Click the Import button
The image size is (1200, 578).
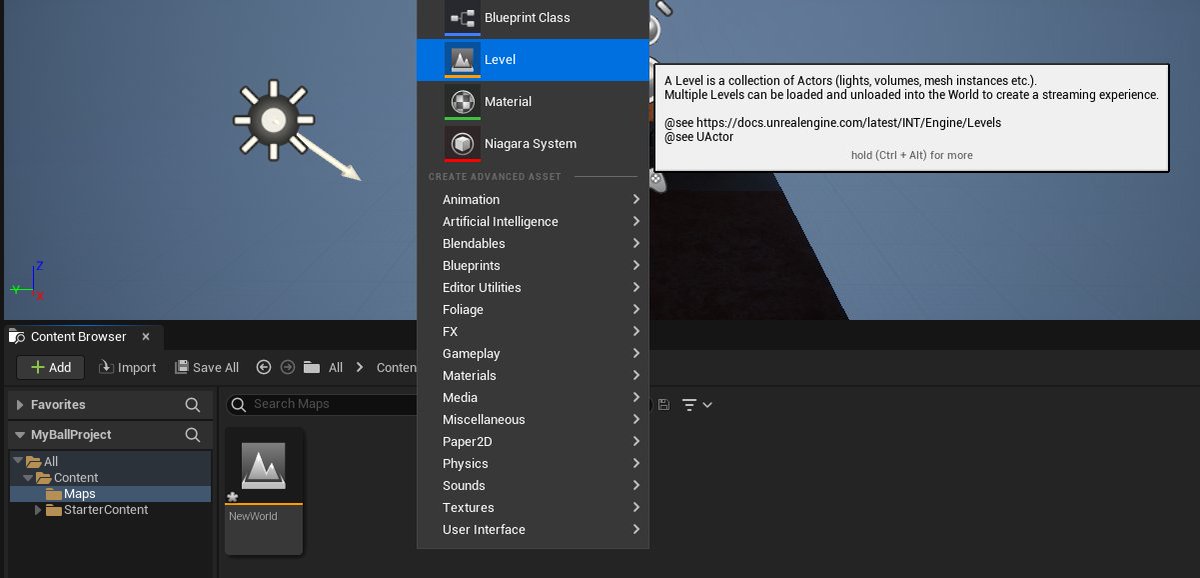pos(127,367)
